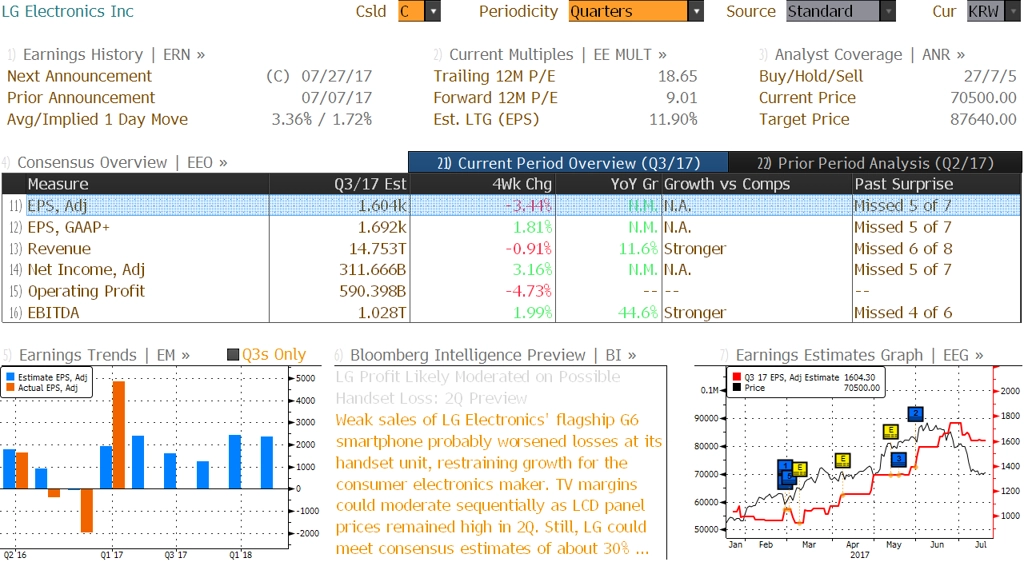
Task: Open Analyst Coverage ANR link
Action: 869,54
